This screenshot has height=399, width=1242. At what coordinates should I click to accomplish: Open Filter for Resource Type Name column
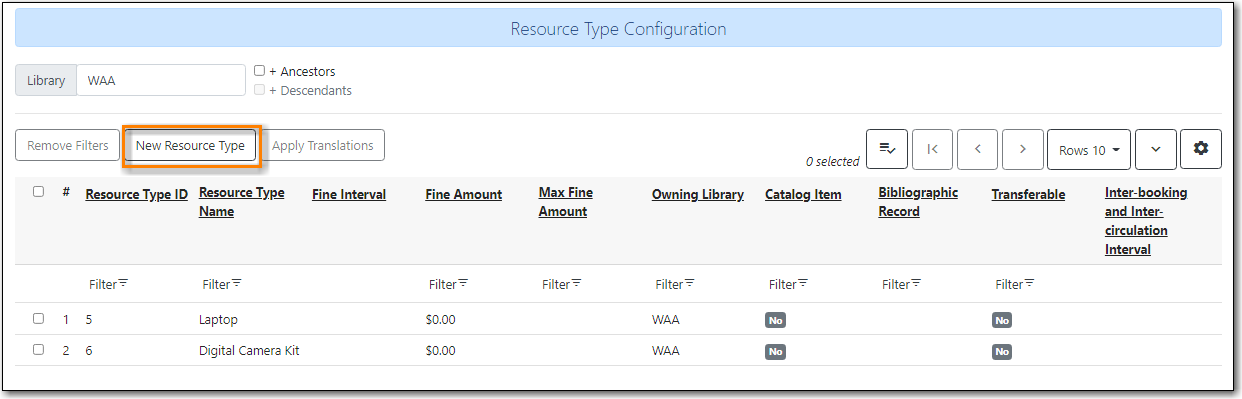(x=221, y=284)
